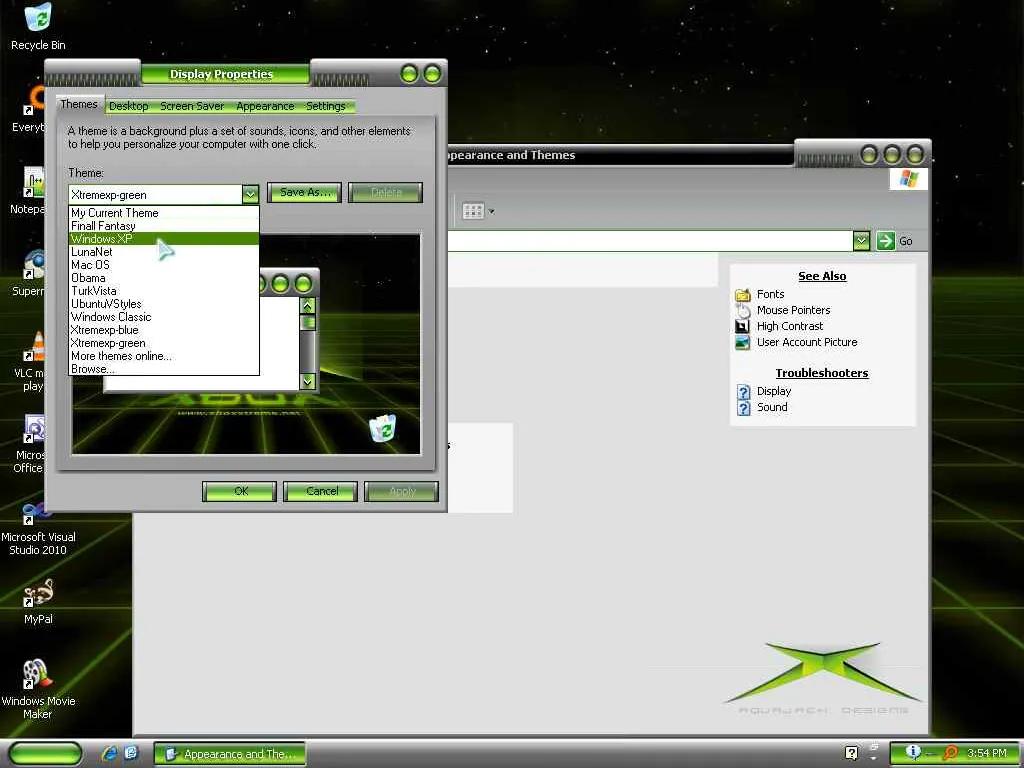Viewport: 1024px width, 768px height.
Task: Open the Screen Saver tab
Action: point(192,106)
